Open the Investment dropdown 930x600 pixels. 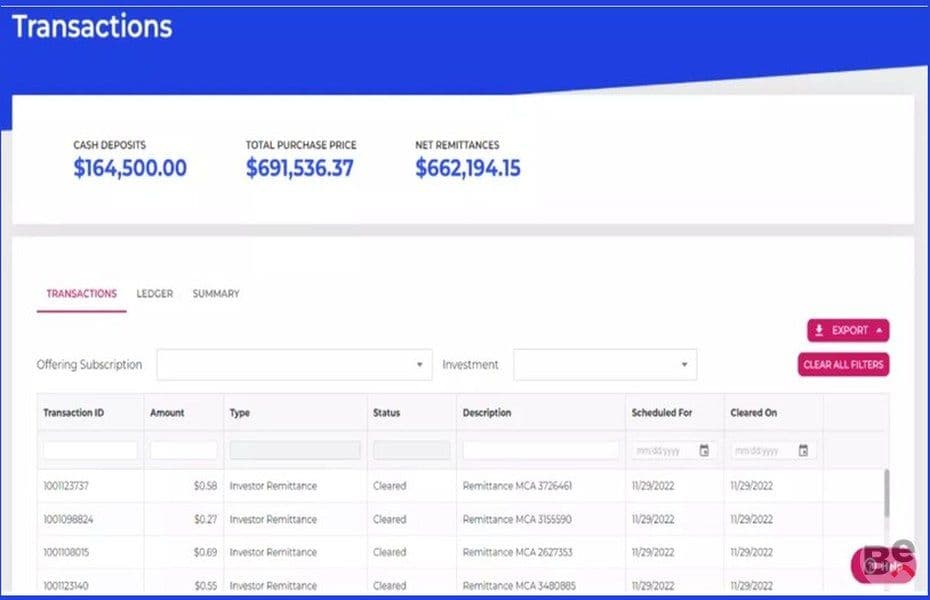click(605, 365)
